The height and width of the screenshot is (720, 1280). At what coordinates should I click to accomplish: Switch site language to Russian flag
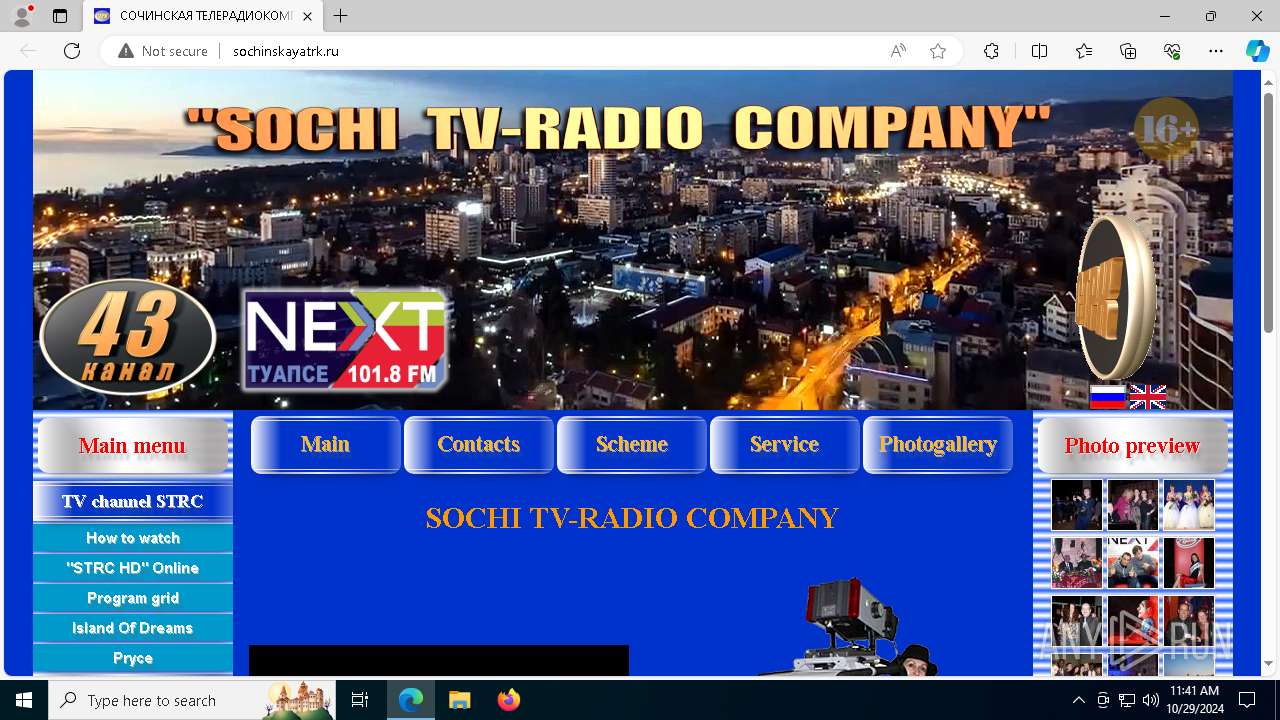(1107, 397)
